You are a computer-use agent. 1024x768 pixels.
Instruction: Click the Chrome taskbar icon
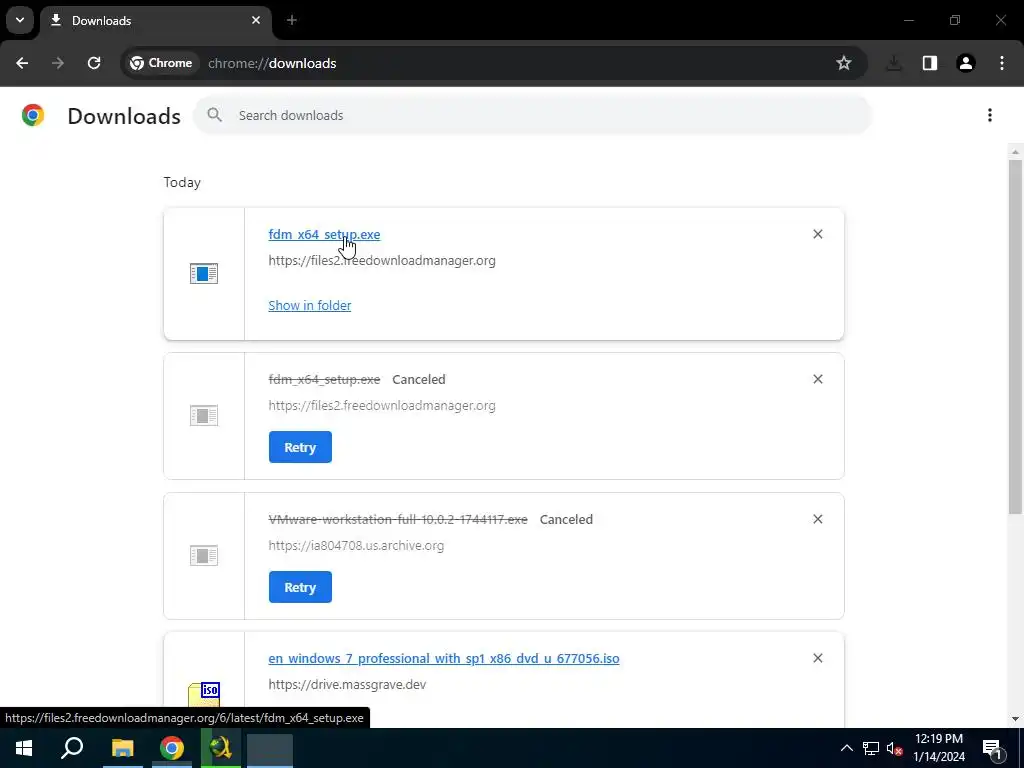point(172,748)
